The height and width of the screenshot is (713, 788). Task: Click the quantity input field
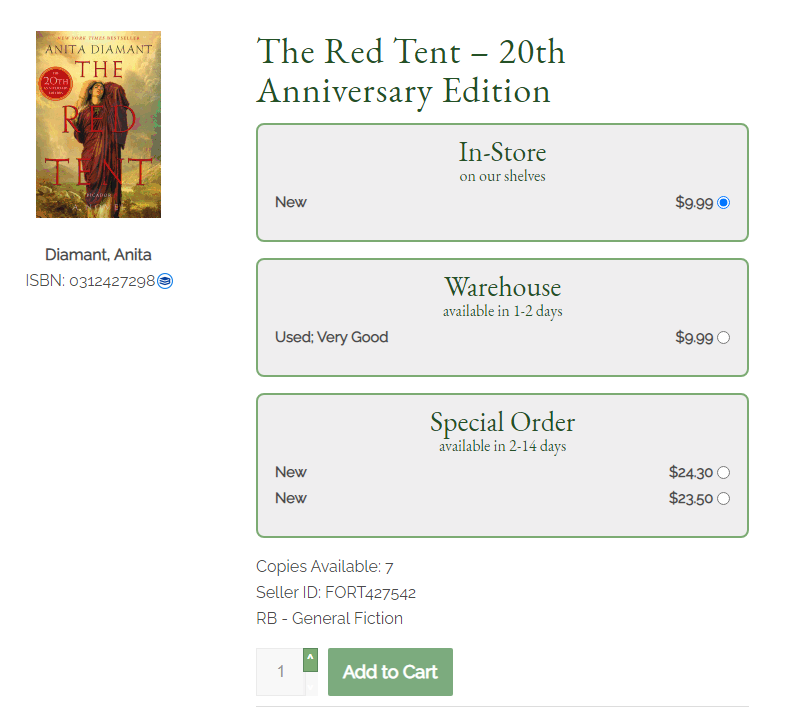[280, 672]
